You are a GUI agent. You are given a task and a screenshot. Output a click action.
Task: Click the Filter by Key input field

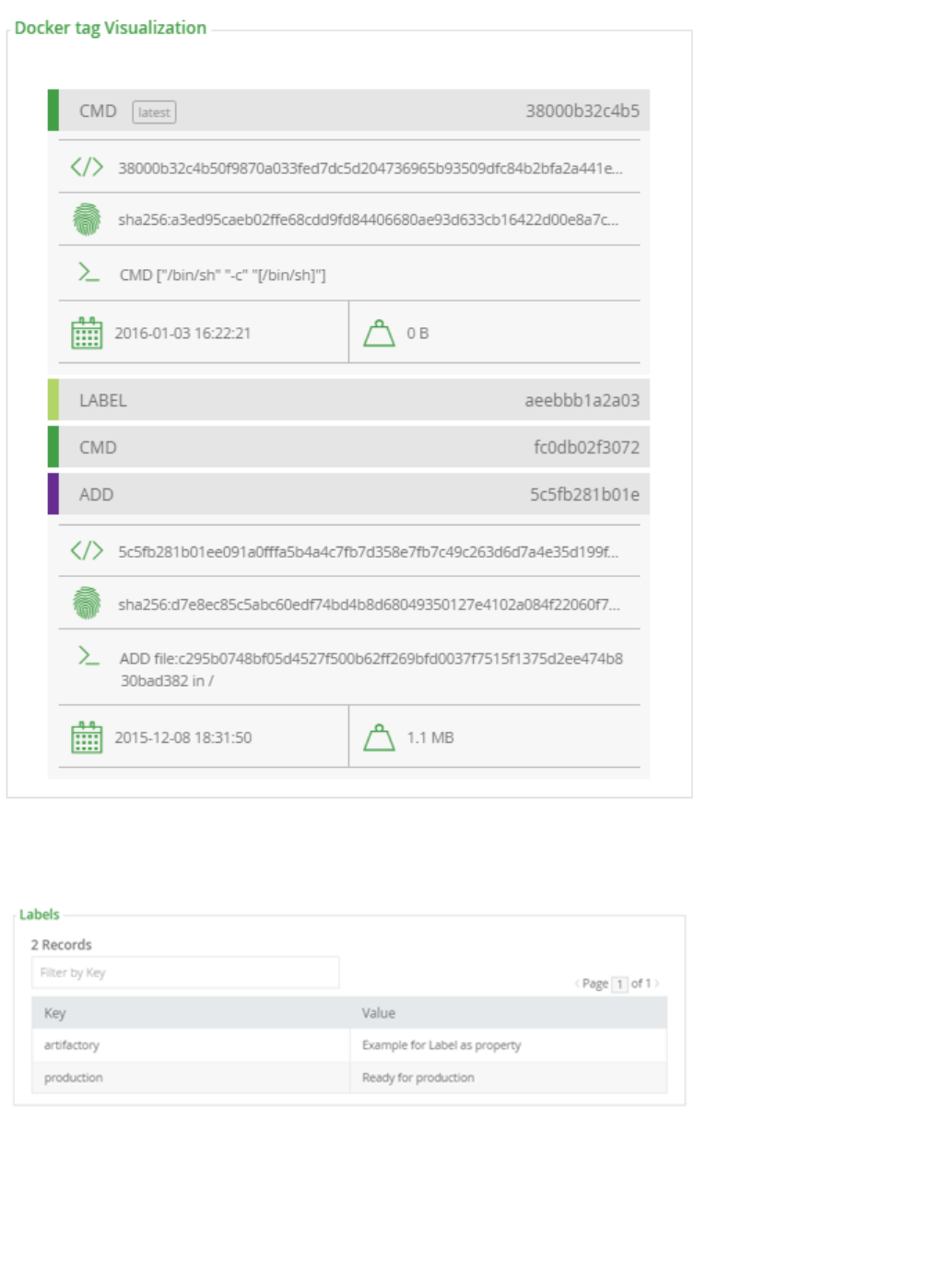click(185, 972)
